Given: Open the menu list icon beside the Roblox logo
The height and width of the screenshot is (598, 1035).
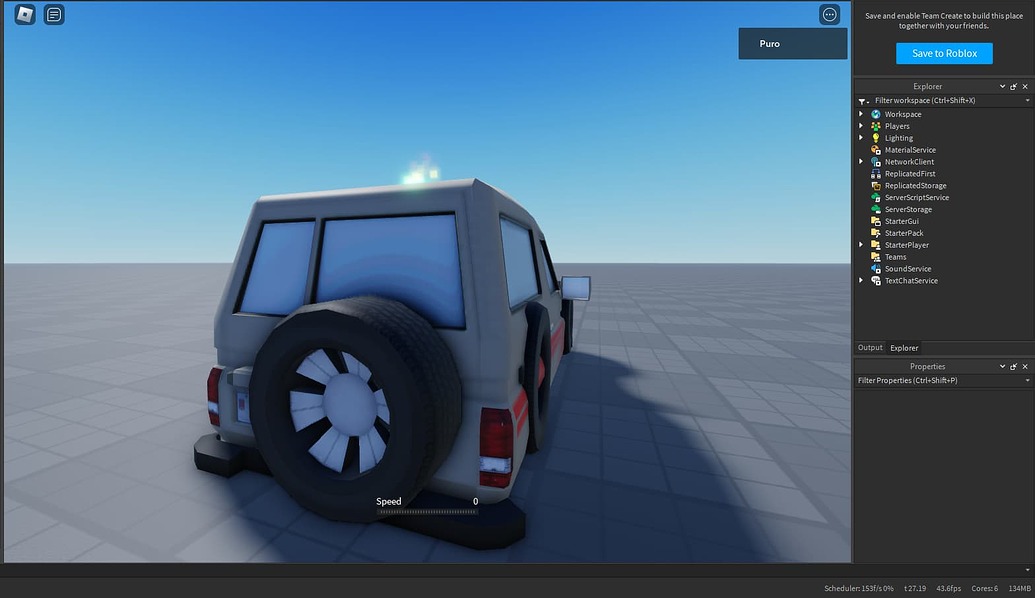Looking at the screenshot, I should 53,14.
